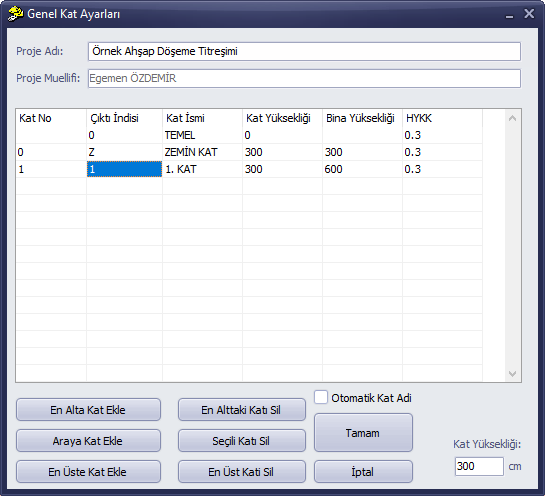Click the Bina Yüksekliği column header
545x496 pixels.
pos(362,118)
